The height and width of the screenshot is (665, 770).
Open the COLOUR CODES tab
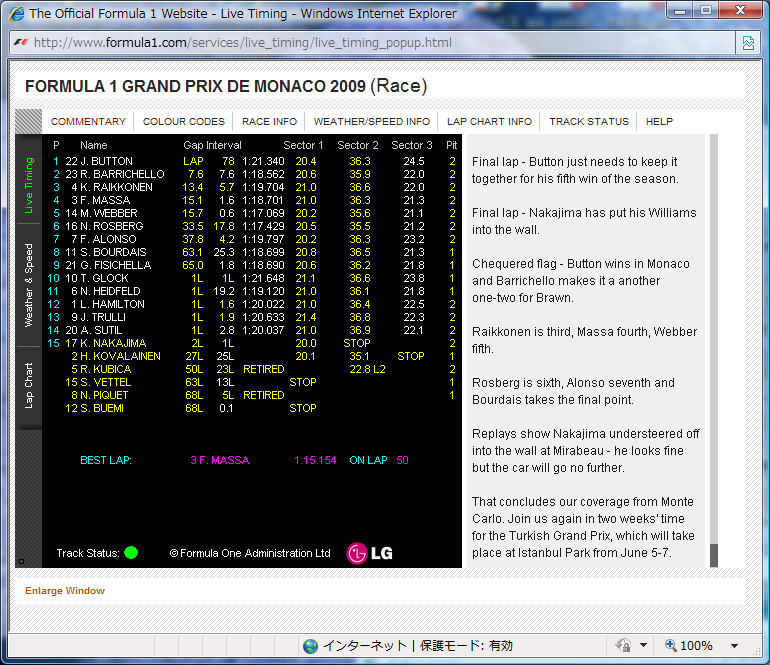pos(184,121)
